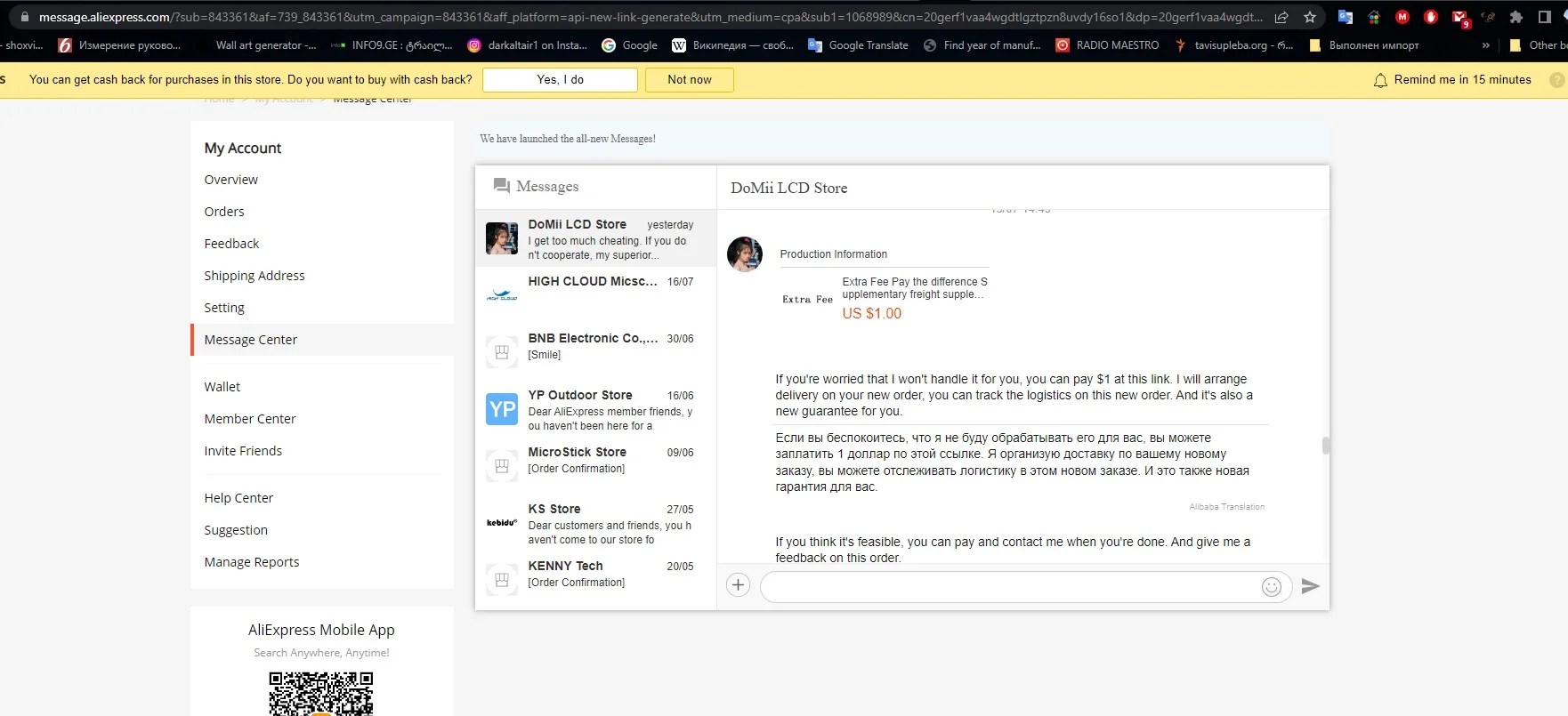Open the Extensions puzzle piece menu
1568x716 pixels.
[x=1516, y=17]
